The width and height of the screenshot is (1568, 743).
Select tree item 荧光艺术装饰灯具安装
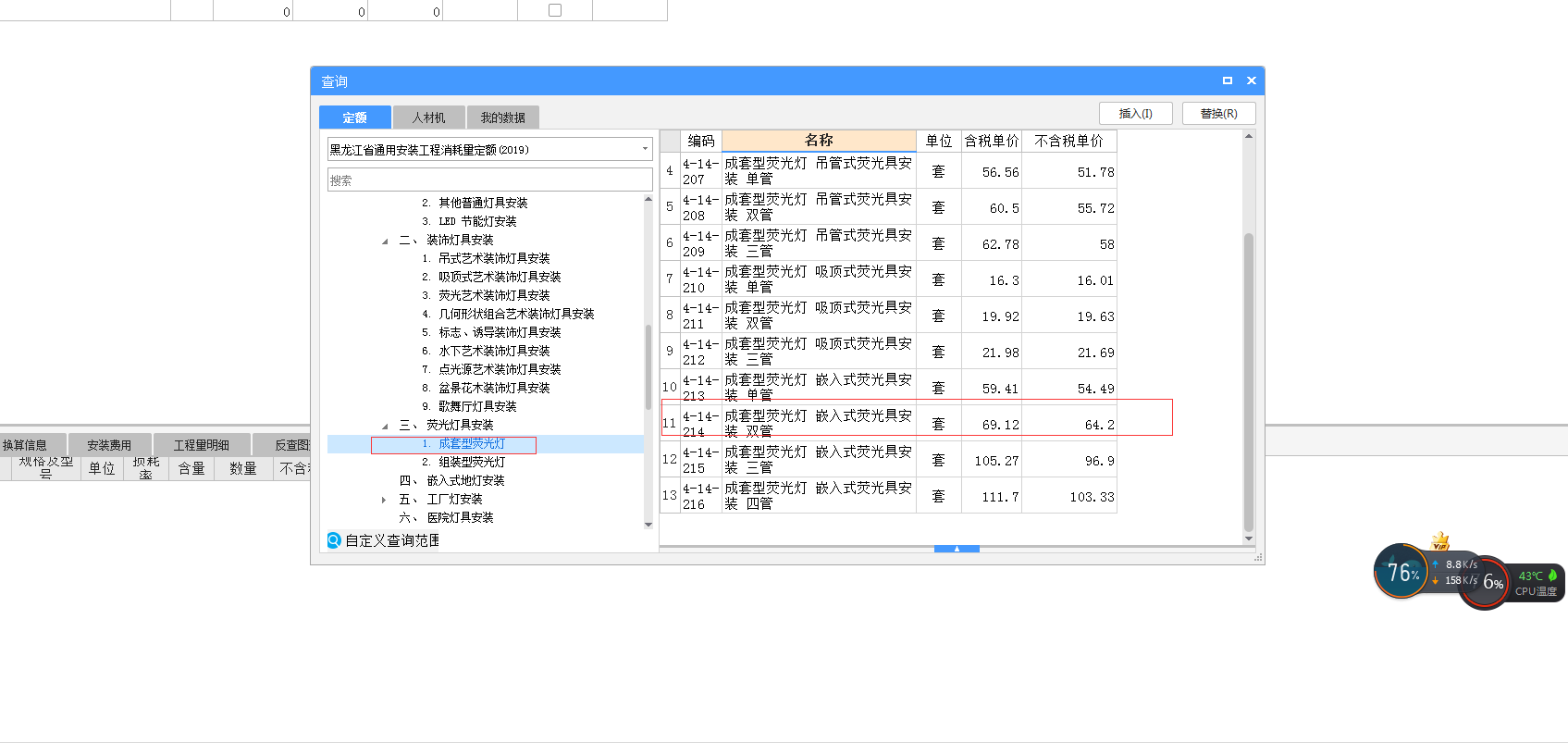(494, 295)
